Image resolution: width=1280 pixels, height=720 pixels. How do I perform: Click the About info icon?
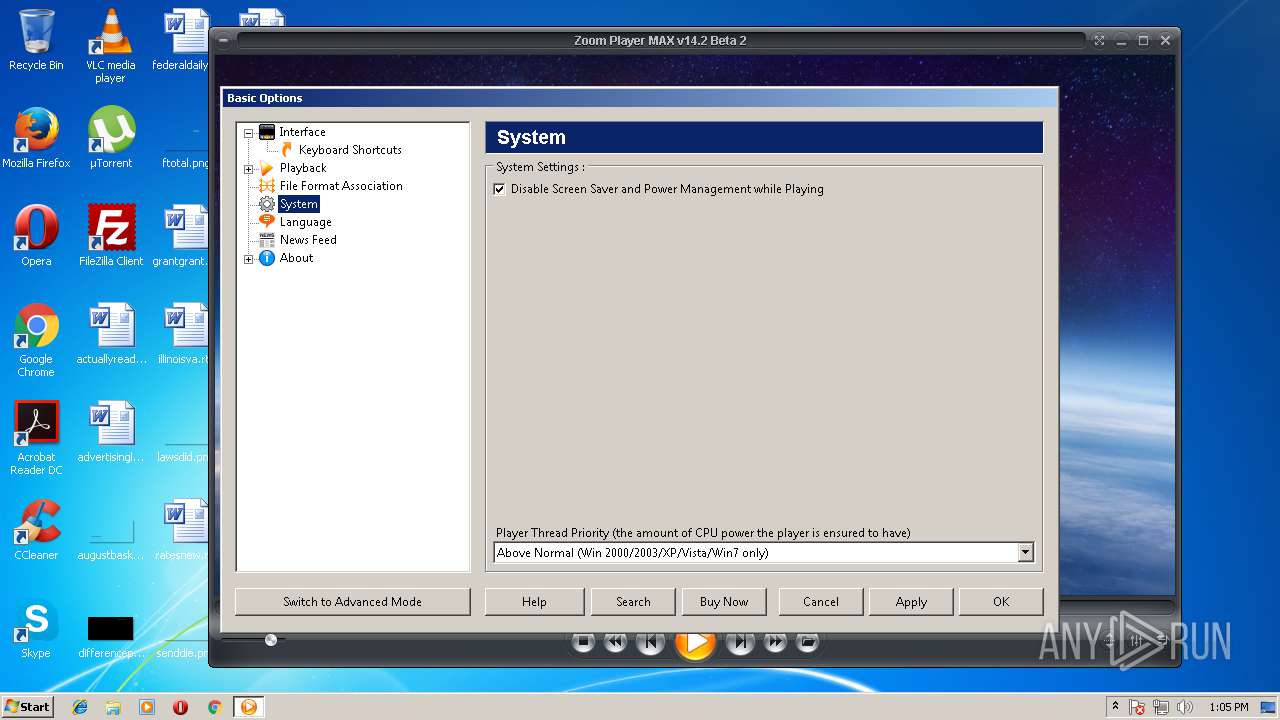coord(267,258)
